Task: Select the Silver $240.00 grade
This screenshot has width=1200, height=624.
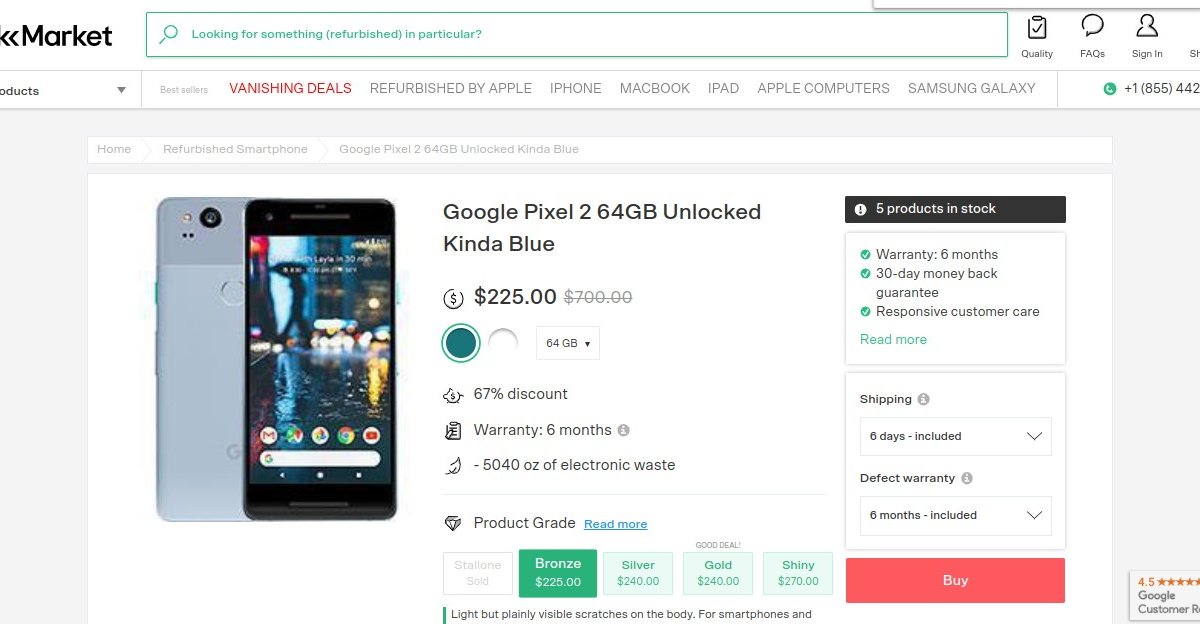Action: coord(638,573)
